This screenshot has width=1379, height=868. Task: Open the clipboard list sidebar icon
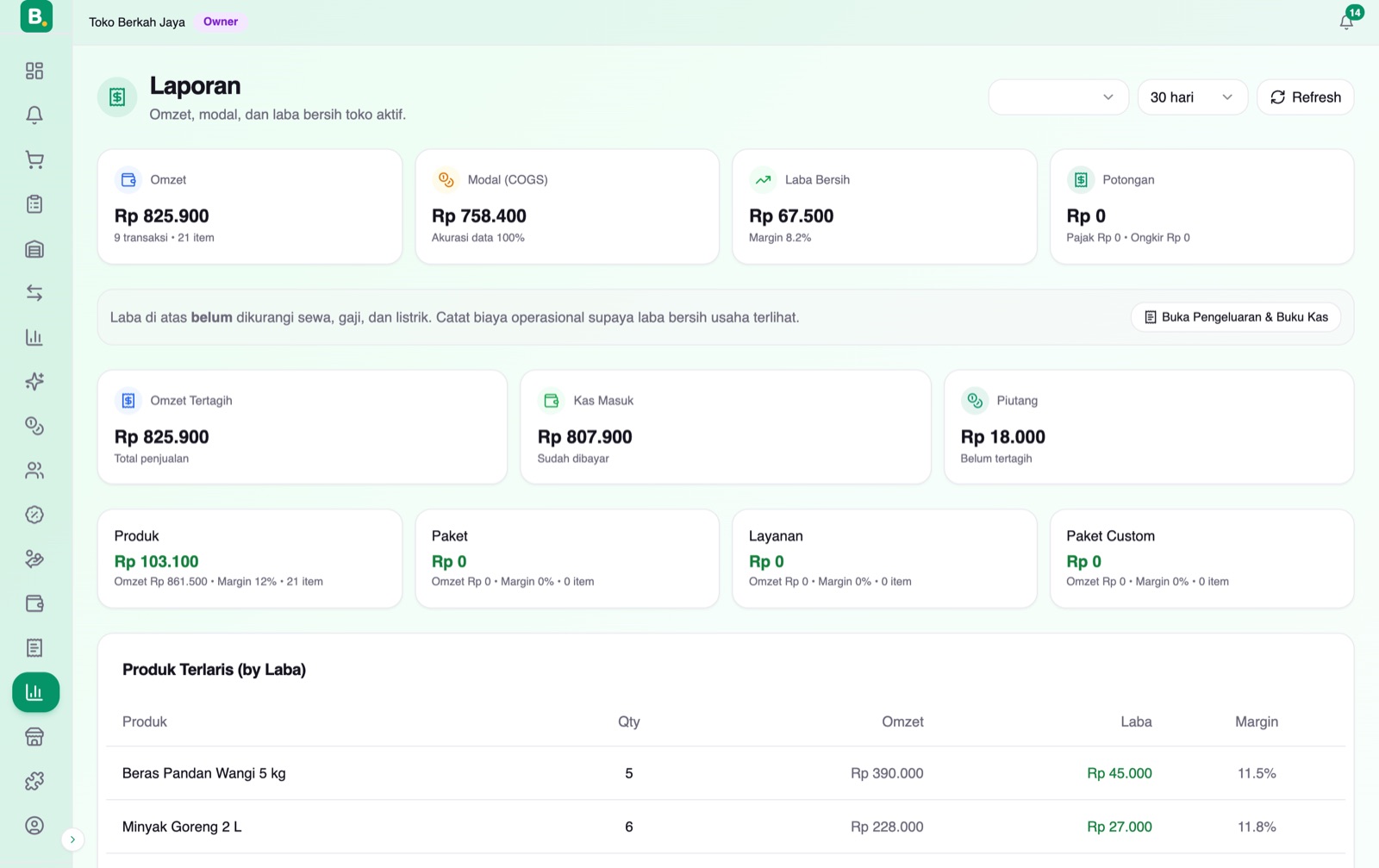tap(34, 204)
